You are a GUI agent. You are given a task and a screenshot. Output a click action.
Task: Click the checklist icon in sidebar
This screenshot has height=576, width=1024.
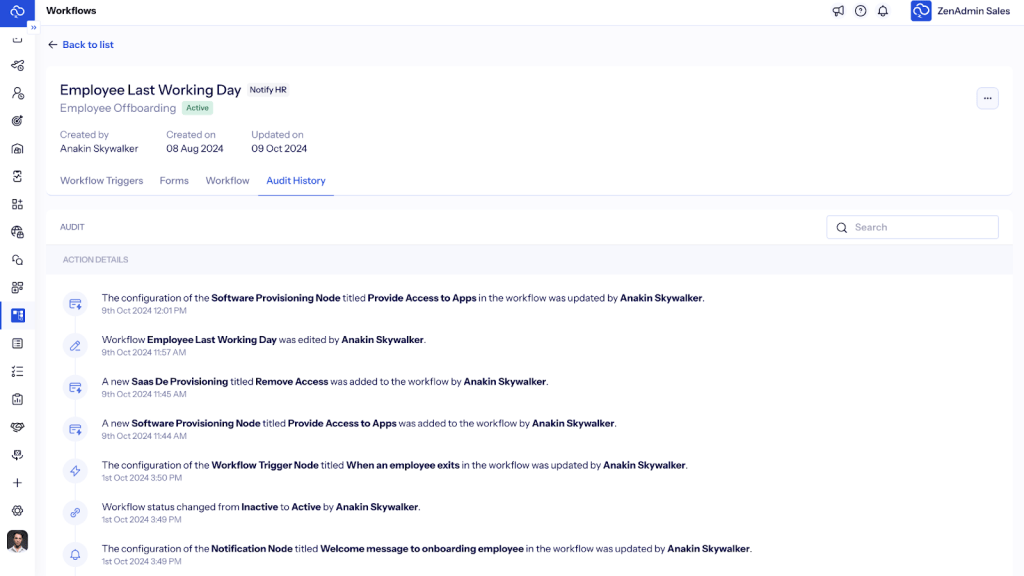pos(17,371)
